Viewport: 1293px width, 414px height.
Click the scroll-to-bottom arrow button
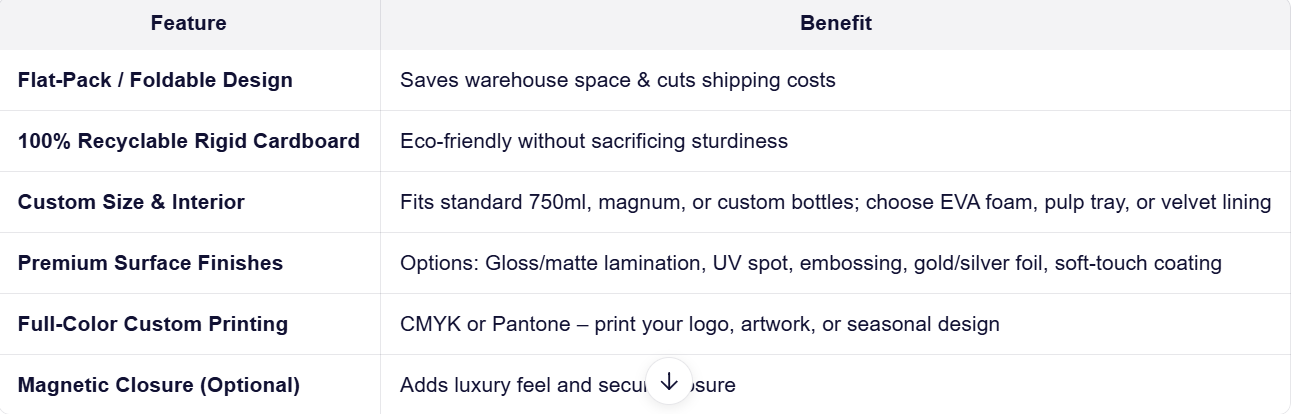tap(669, 382)
